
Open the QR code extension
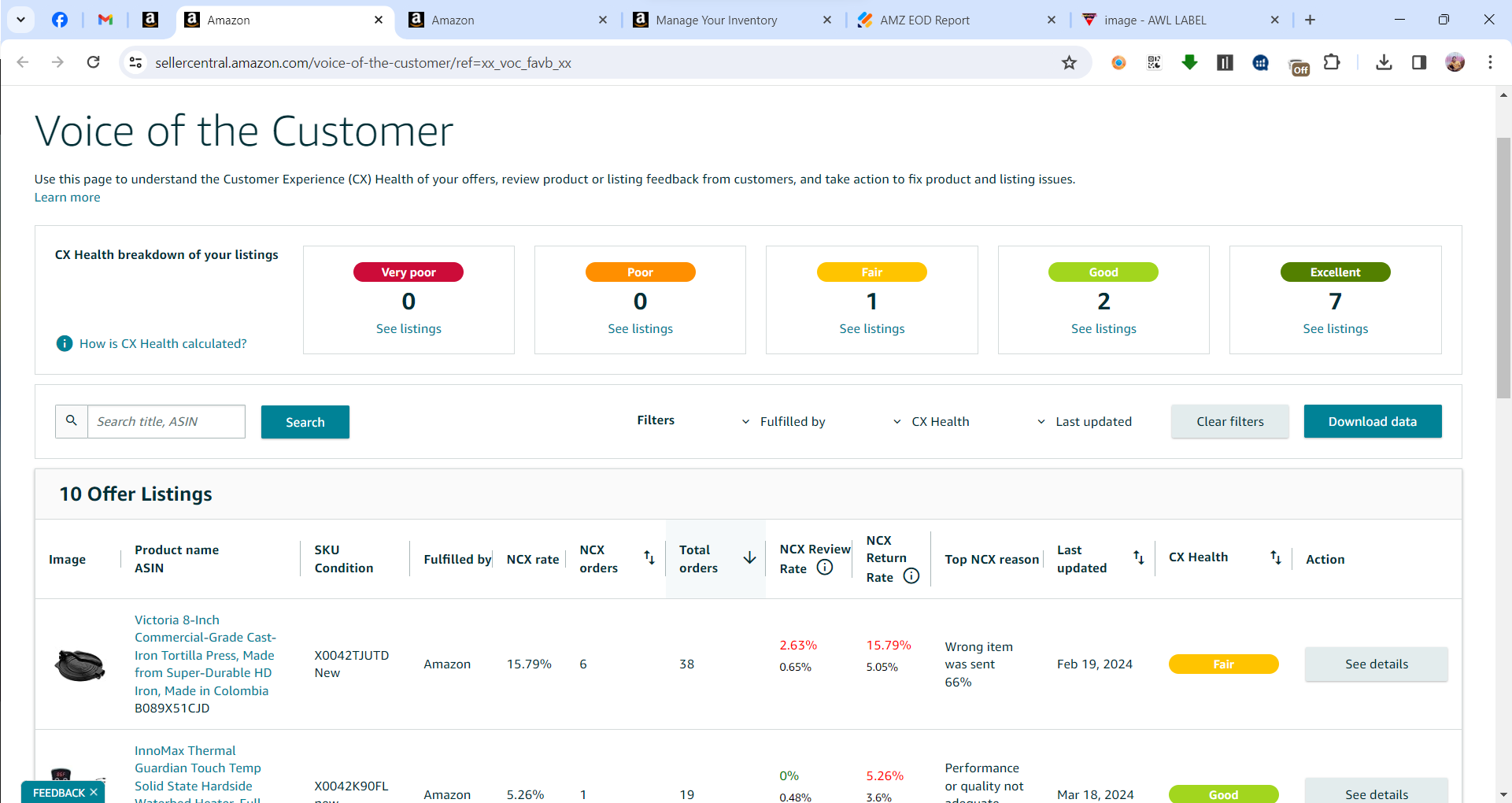pos(1154,62)
